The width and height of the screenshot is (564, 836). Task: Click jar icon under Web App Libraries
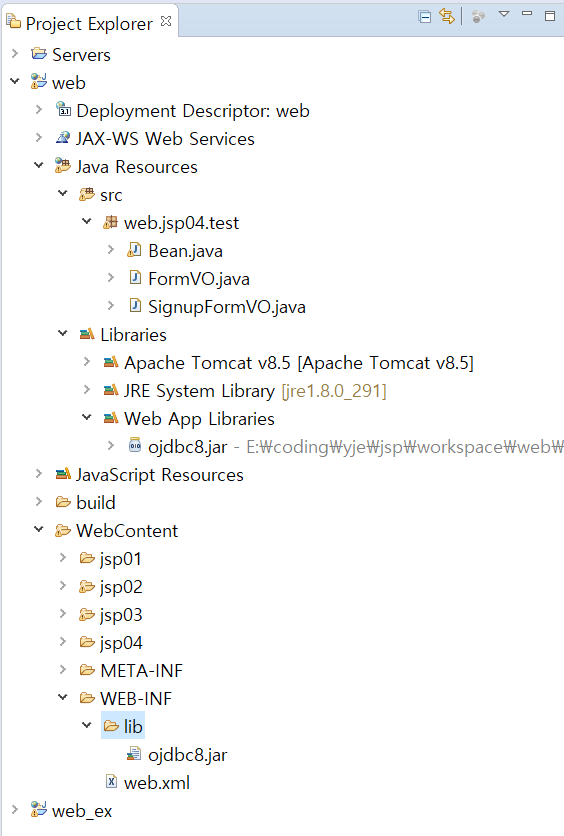135,445
